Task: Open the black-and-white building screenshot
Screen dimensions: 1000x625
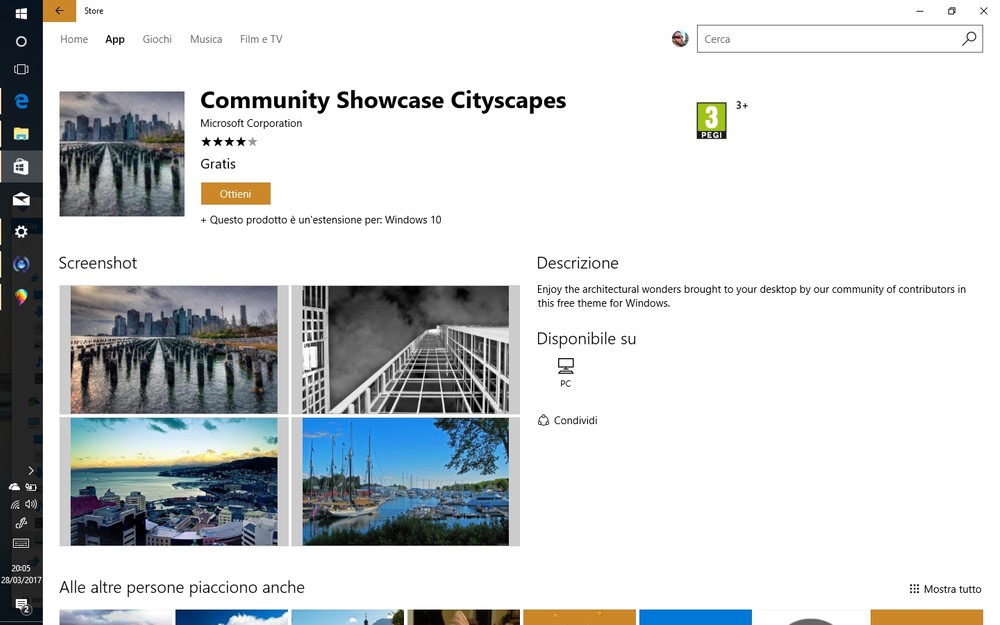Action: click(x=406, y=349)
